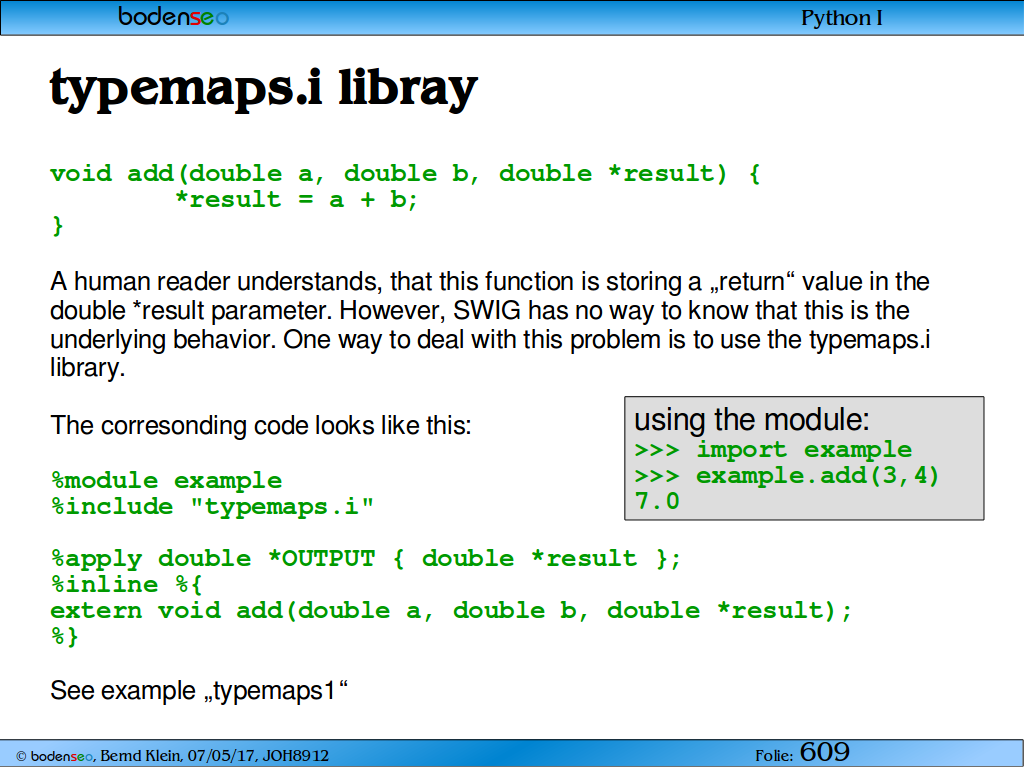This screenshot has width=1024, height=768.
Task: Click the 'Python I' header label
Action: coord(841,18)
